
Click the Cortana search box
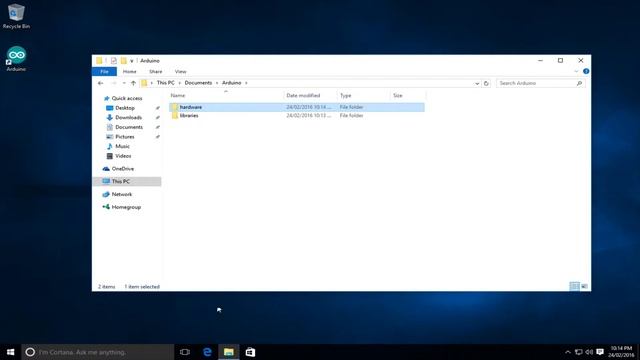pos(98,352)
